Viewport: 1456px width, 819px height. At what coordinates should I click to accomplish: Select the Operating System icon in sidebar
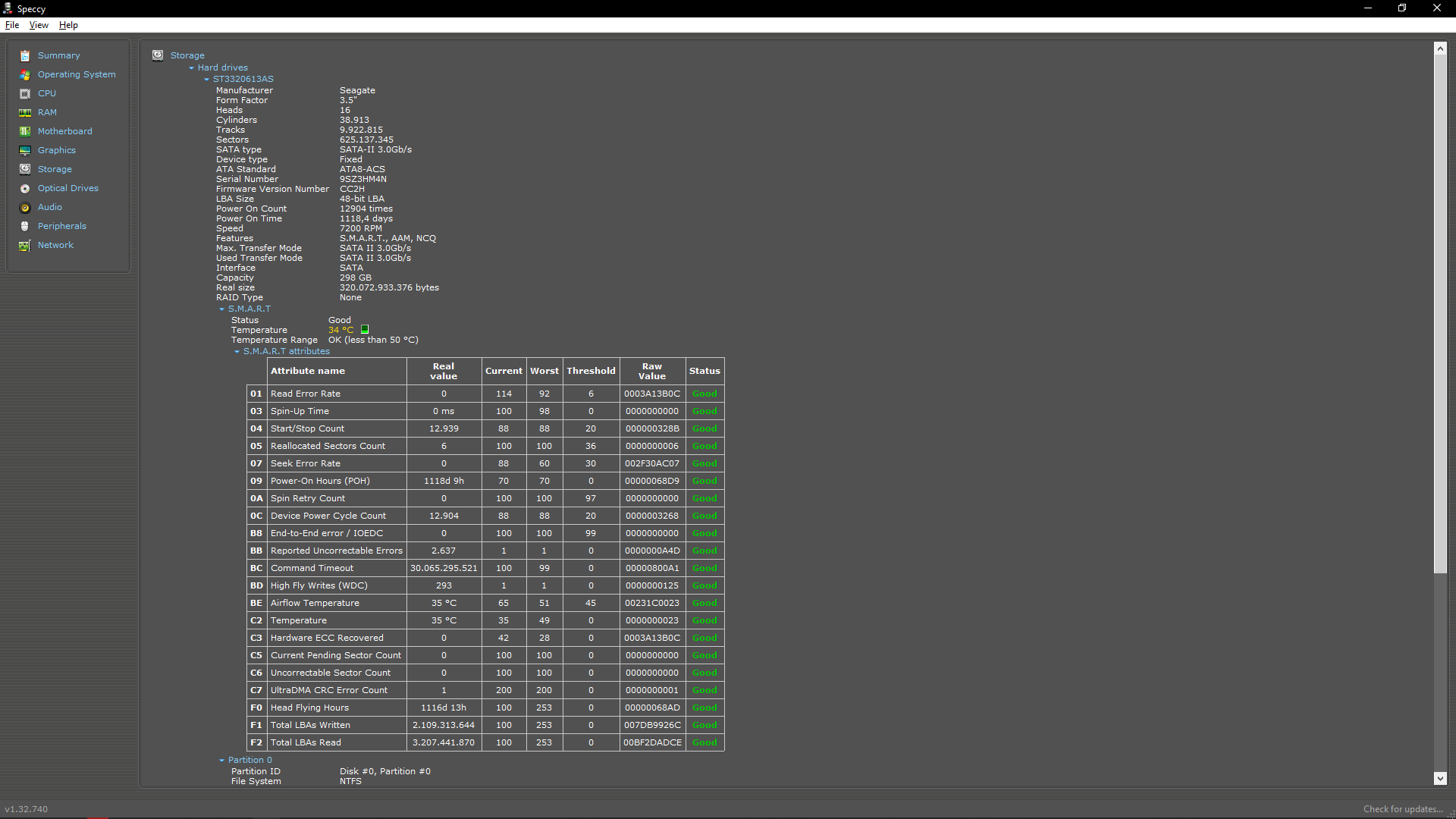[x=25, y=74]
